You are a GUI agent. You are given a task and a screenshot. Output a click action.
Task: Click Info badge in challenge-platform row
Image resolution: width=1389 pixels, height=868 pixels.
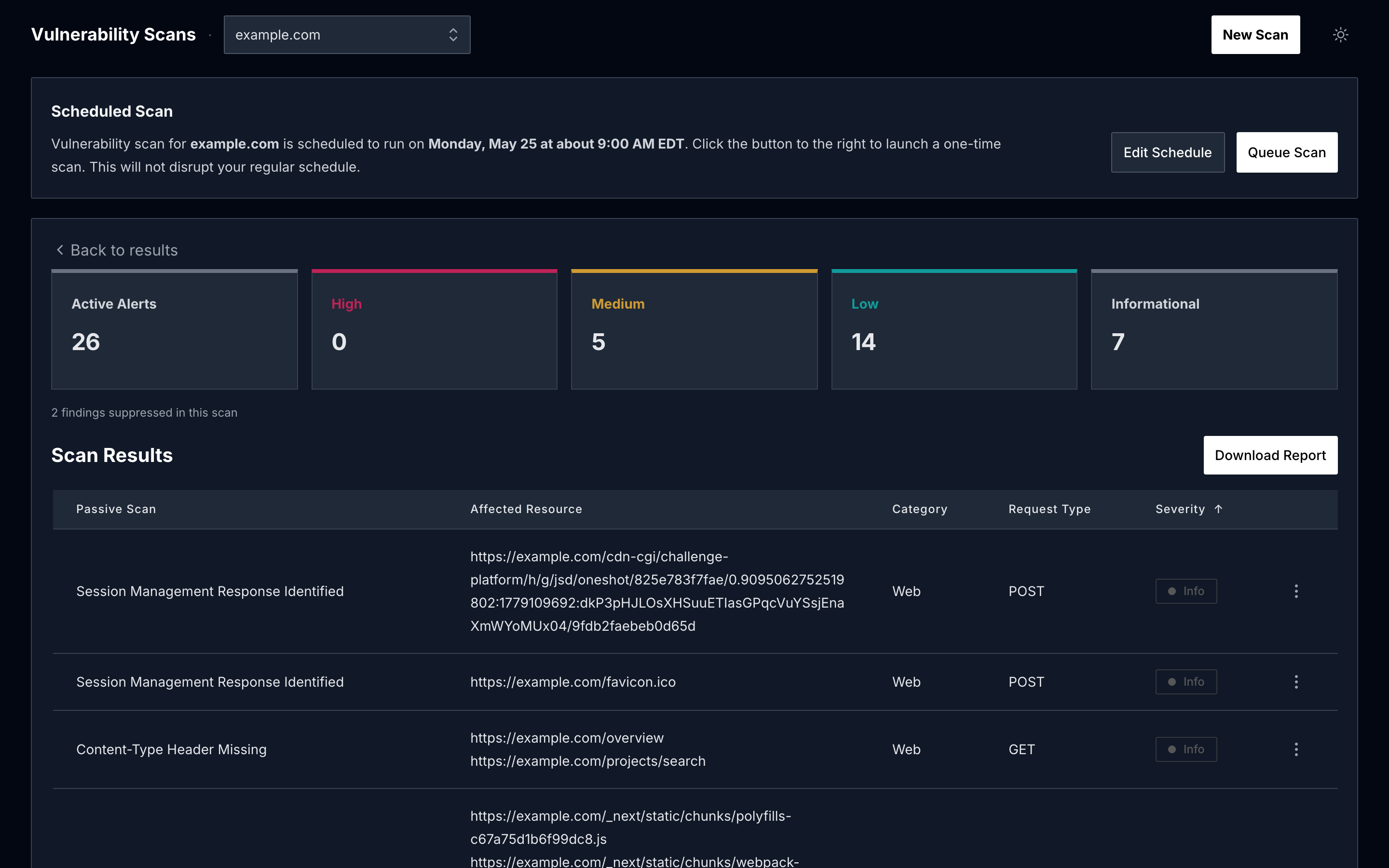coord(1186,591)
